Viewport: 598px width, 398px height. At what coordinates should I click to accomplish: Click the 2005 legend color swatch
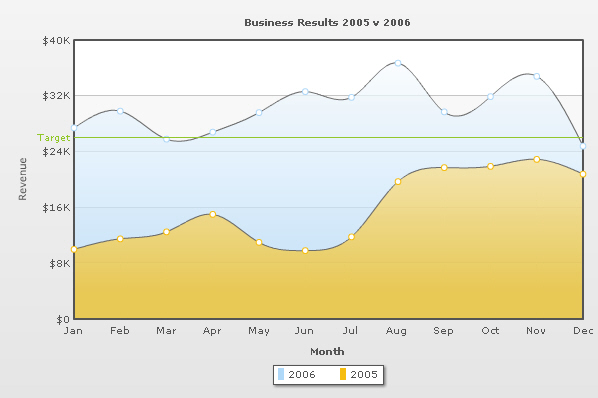[343, 374]
